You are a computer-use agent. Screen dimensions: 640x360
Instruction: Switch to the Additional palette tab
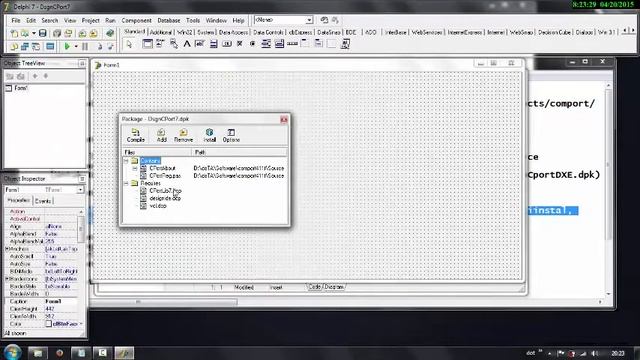160,32
